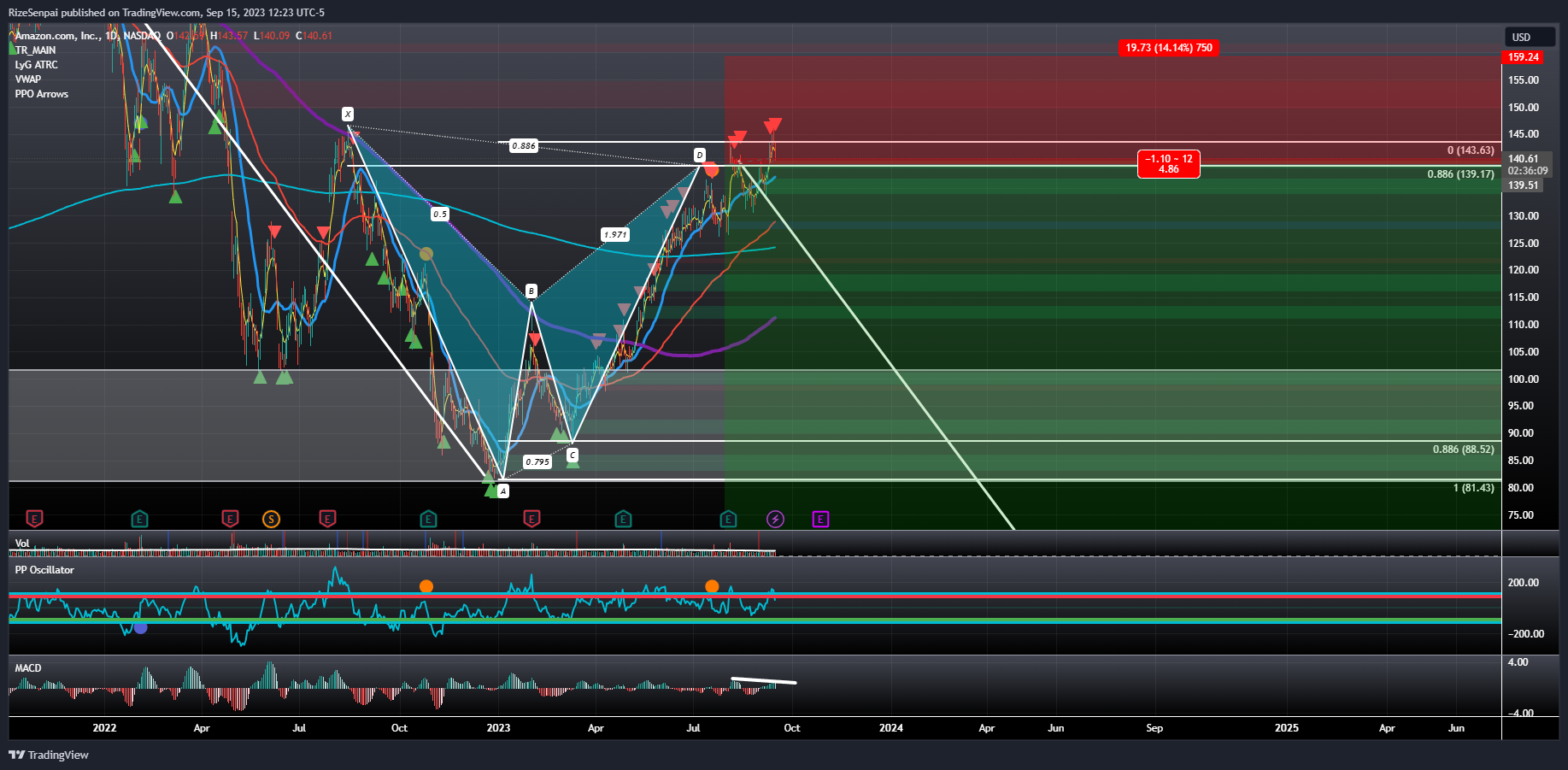Click the 139.51 price tag

pos(1524,185)
